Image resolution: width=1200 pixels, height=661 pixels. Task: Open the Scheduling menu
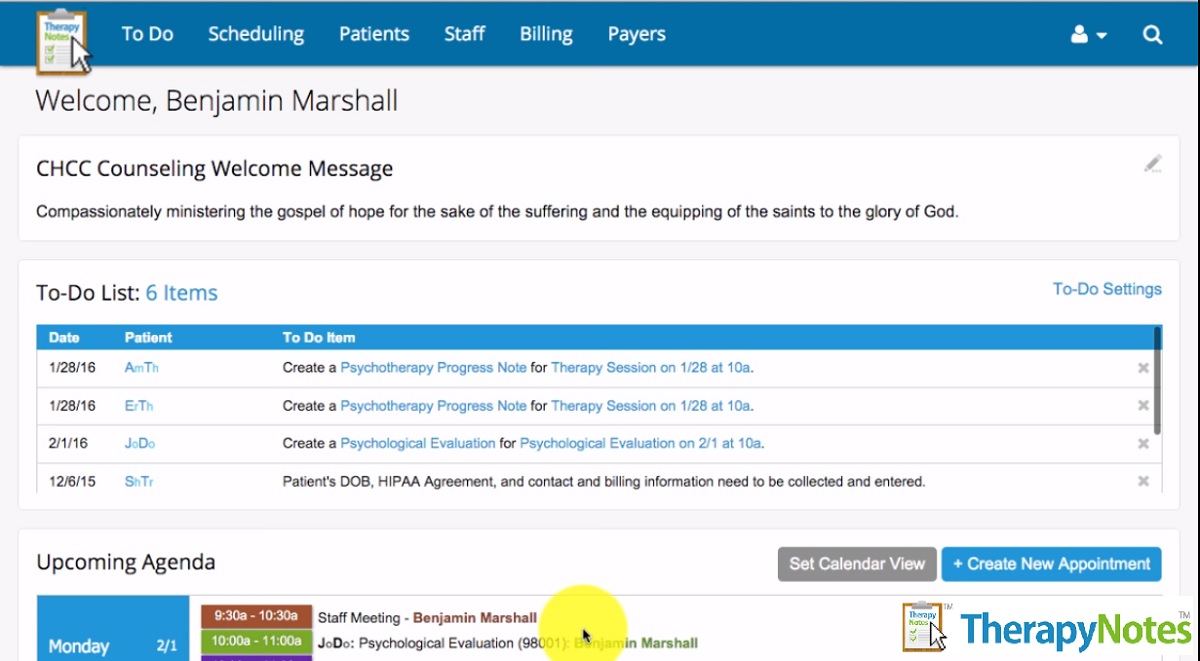pyautogui.click(x=256, y=34)
